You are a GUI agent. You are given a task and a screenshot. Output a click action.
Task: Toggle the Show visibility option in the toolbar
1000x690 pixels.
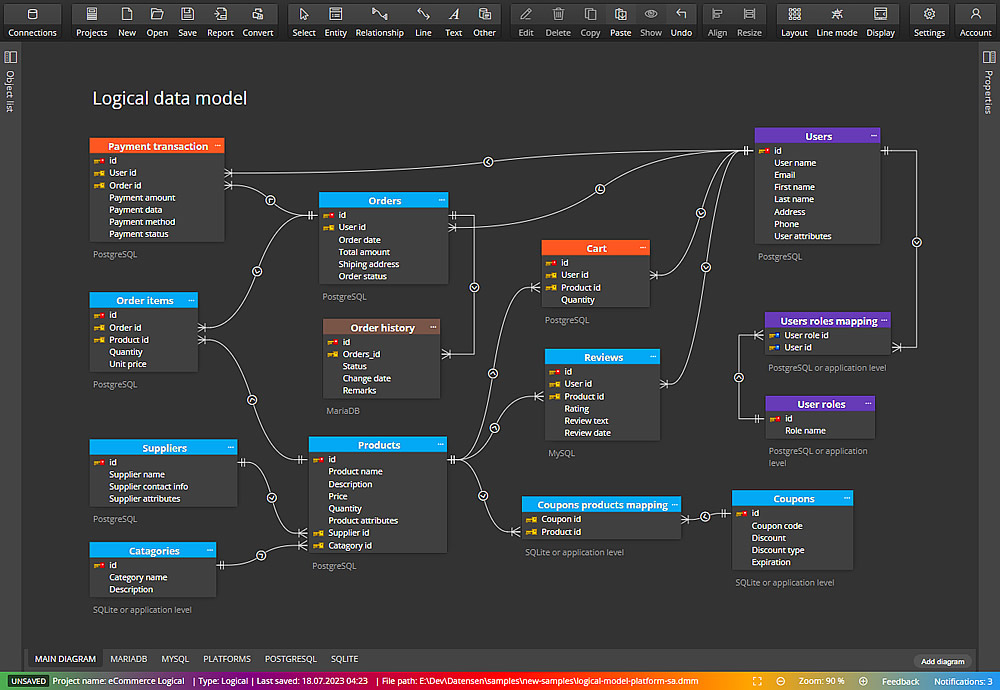(650, 20)
